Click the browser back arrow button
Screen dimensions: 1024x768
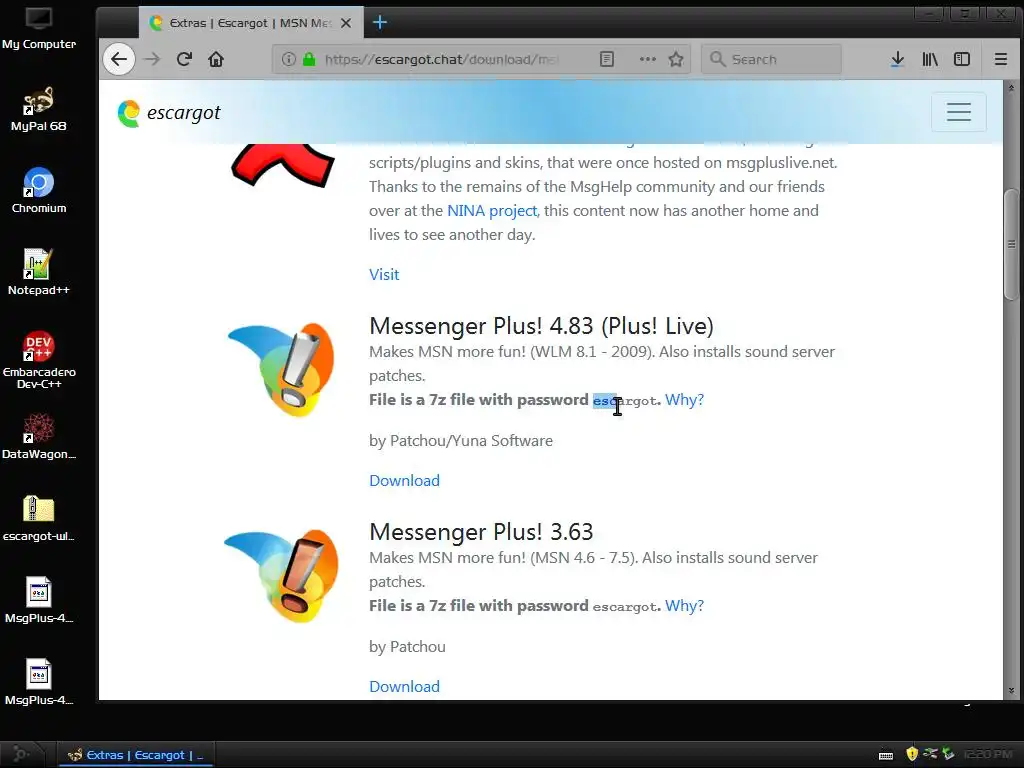coord(119,59)
